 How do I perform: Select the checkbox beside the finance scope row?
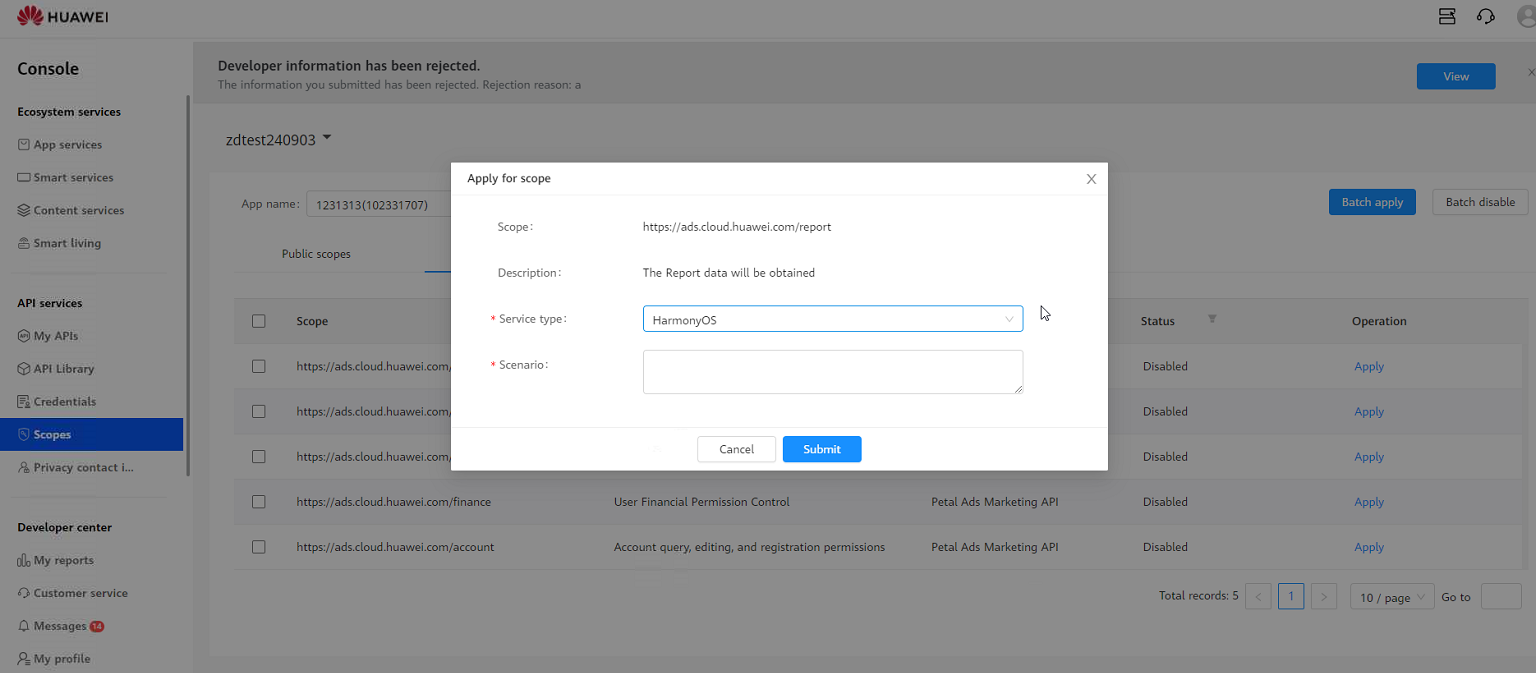click(259, 502)
